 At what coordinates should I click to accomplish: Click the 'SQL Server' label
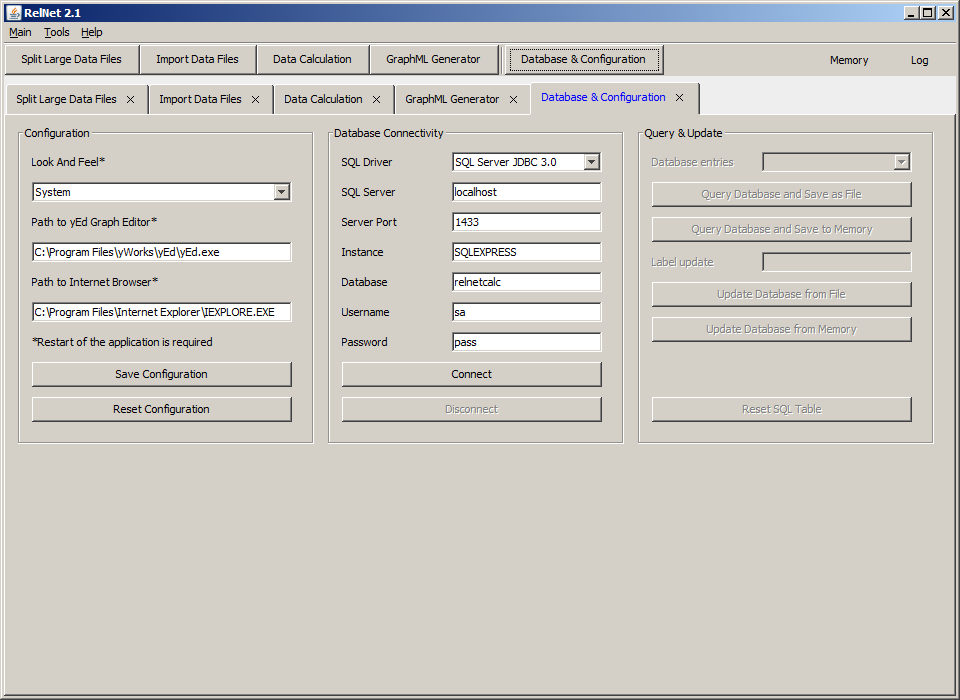[x=369, y=192]
